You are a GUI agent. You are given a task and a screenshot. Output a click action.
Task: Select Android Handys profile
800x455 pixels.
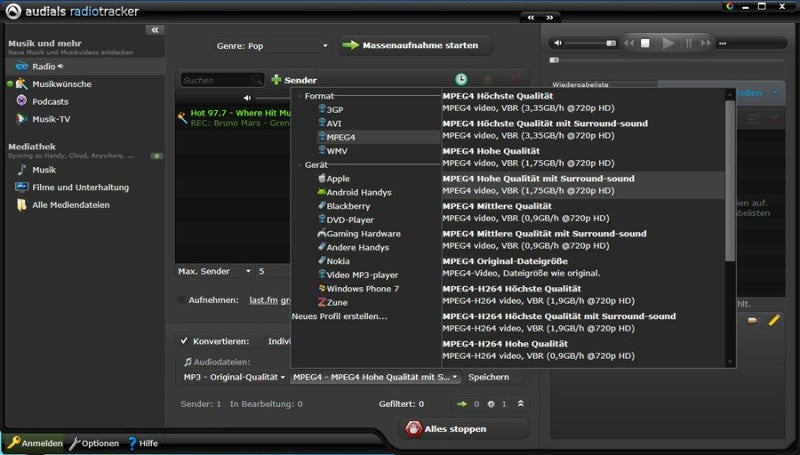pyautogui.click(x=355, y=192)
